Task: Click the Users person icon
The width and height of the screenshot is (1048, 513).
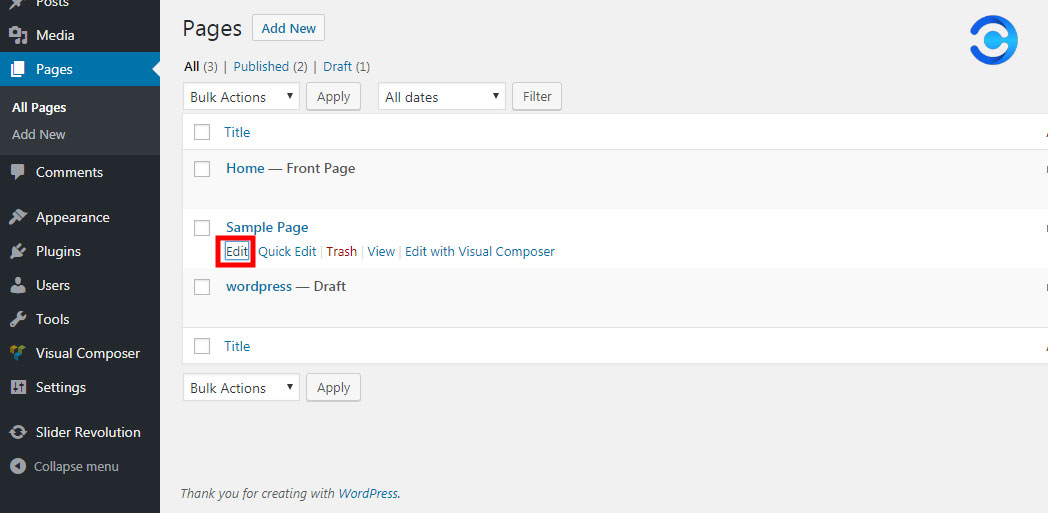Action: coord(18,285)
